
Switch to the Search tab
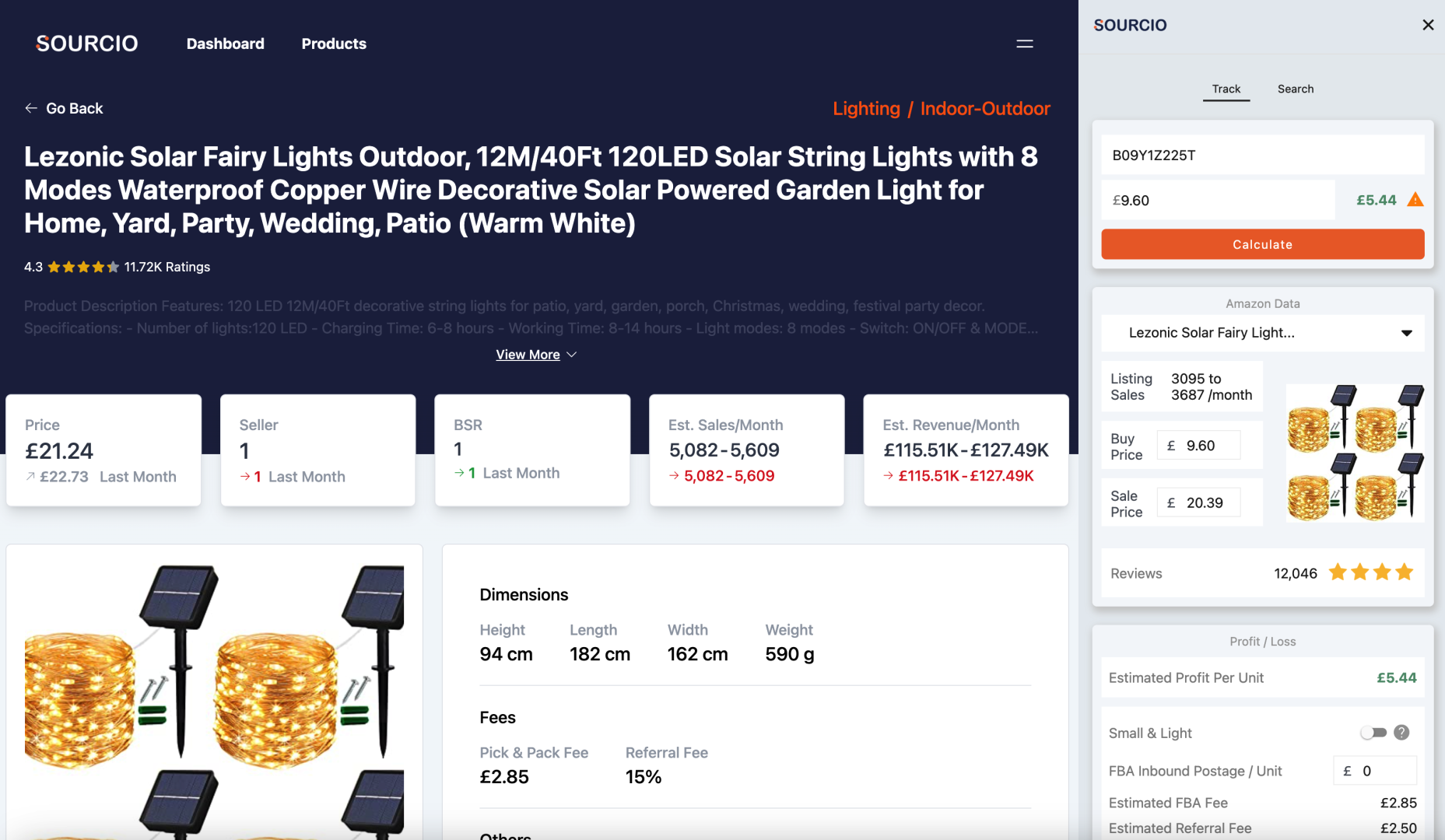[1295, 89]
